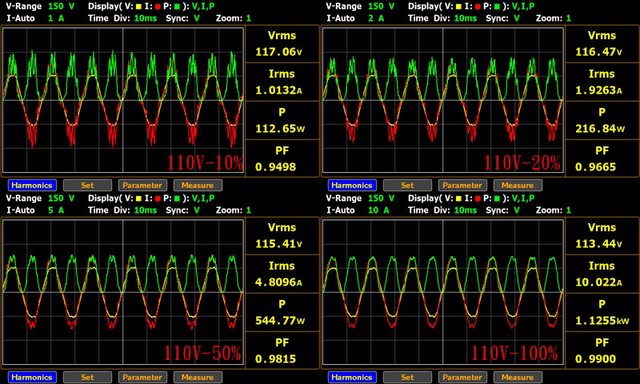This screenshot has height=384, width=640.
Task: Click yellow voltage swatch in the 1 A panel header
Action: 139,7
